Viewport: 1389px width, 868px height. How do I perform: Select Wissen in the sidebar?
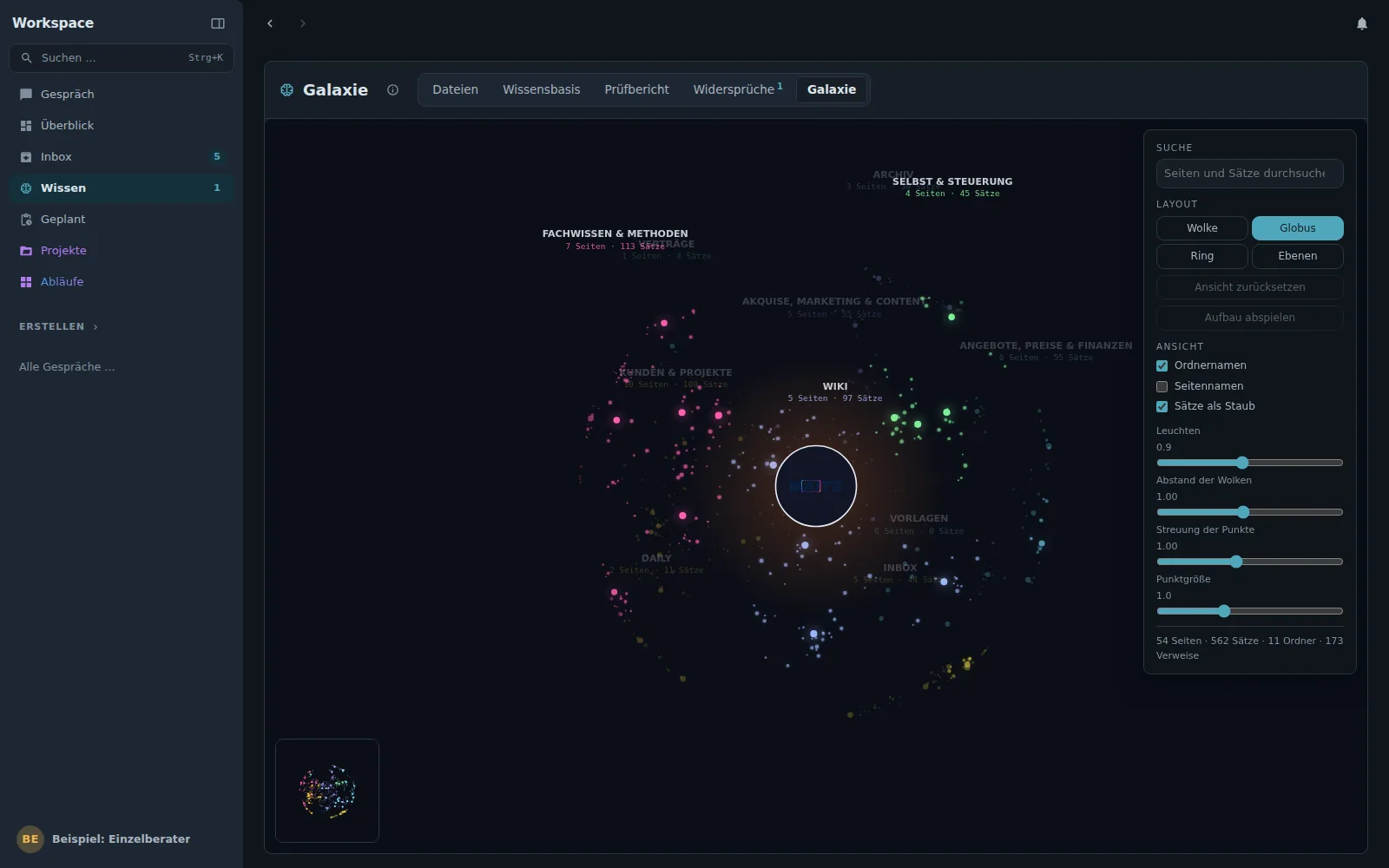click(122, 187)
